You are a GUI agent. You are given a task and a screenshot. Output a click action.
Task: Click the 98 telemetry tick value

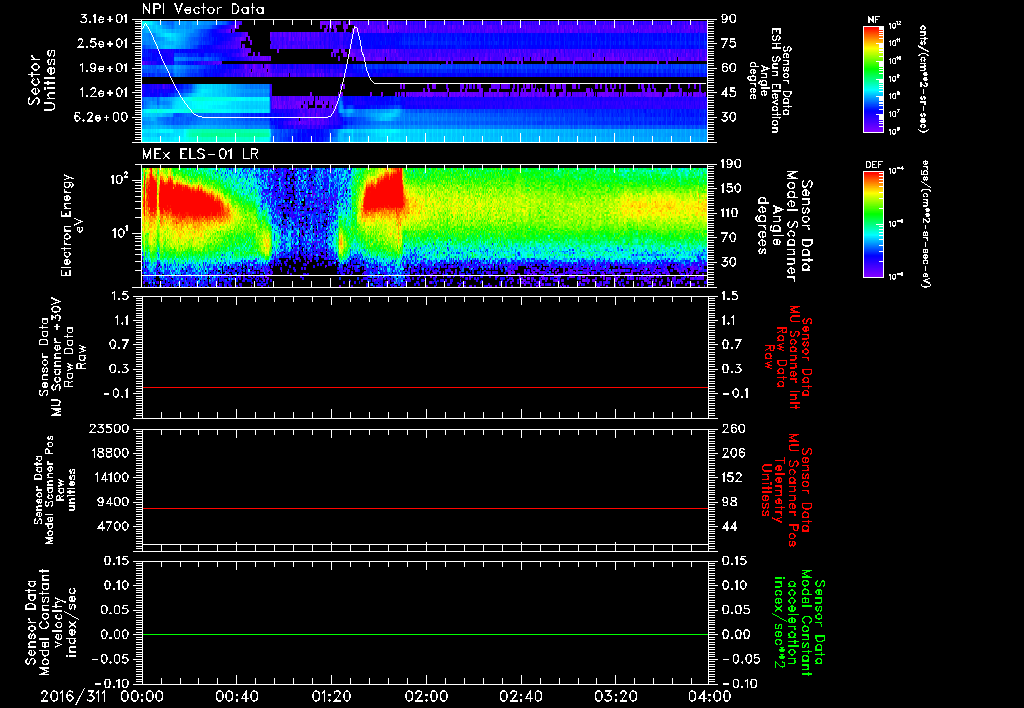(x=729, y=502)
